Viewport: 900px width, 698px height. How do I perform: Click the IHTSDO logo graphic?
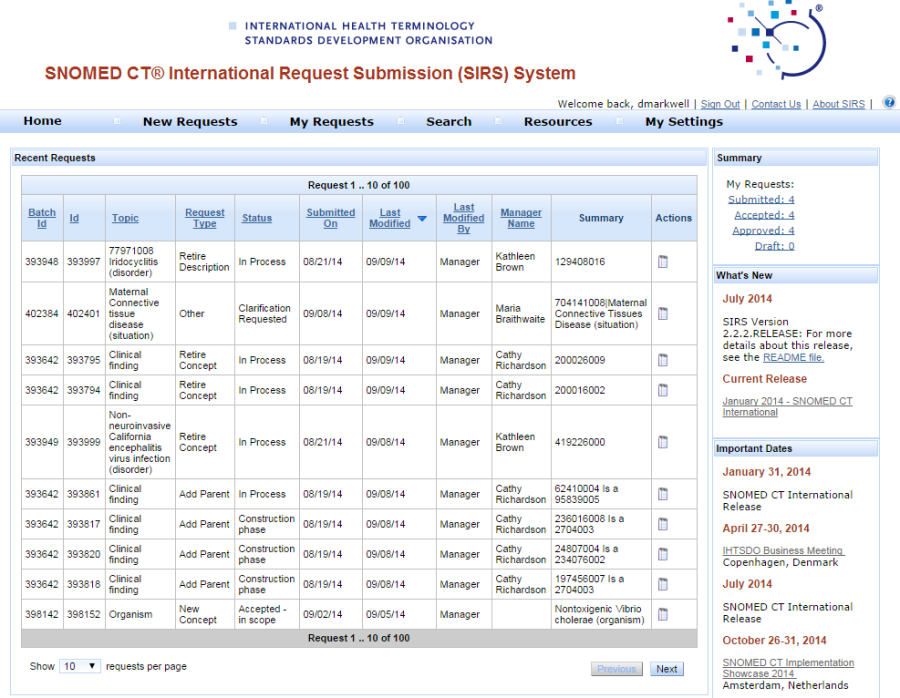[776, 40]
